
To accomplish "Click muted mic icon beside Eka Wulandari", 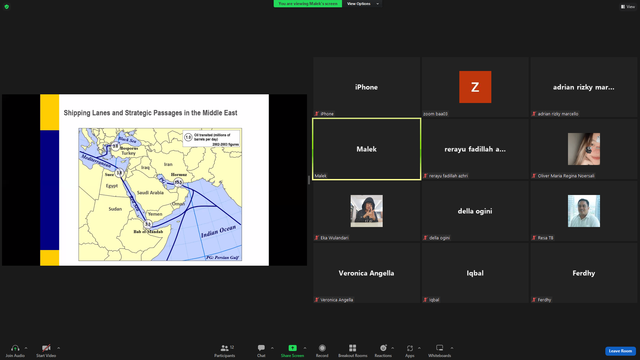I will 317,238.
